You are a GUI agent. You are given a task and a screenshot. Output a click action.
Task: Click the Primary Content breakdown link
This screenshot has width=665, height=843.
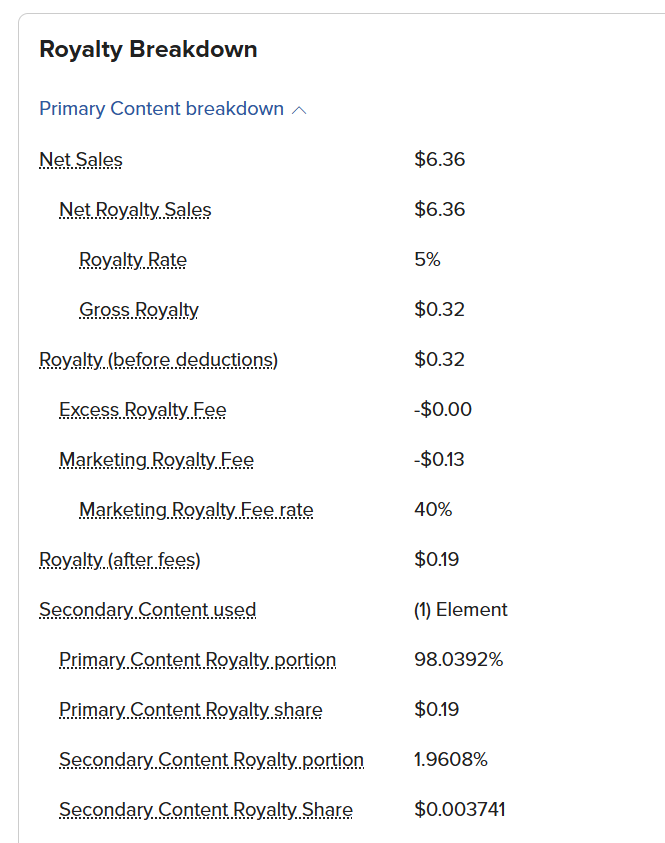point(161,109)
